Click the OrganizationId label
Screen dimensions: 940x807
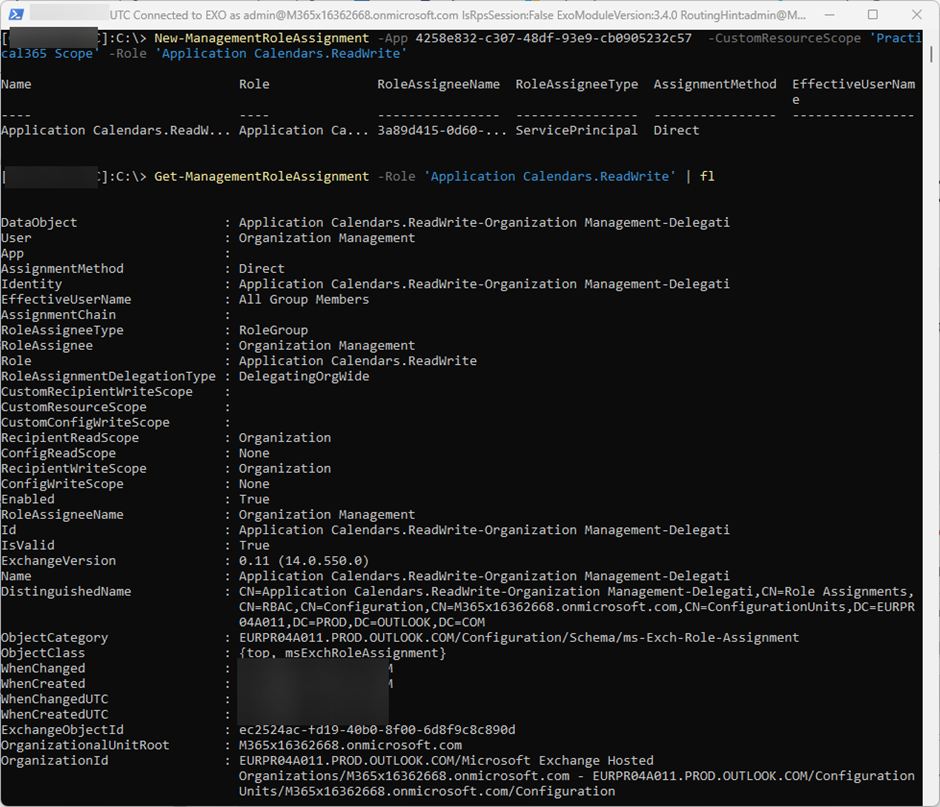(55, 761)
